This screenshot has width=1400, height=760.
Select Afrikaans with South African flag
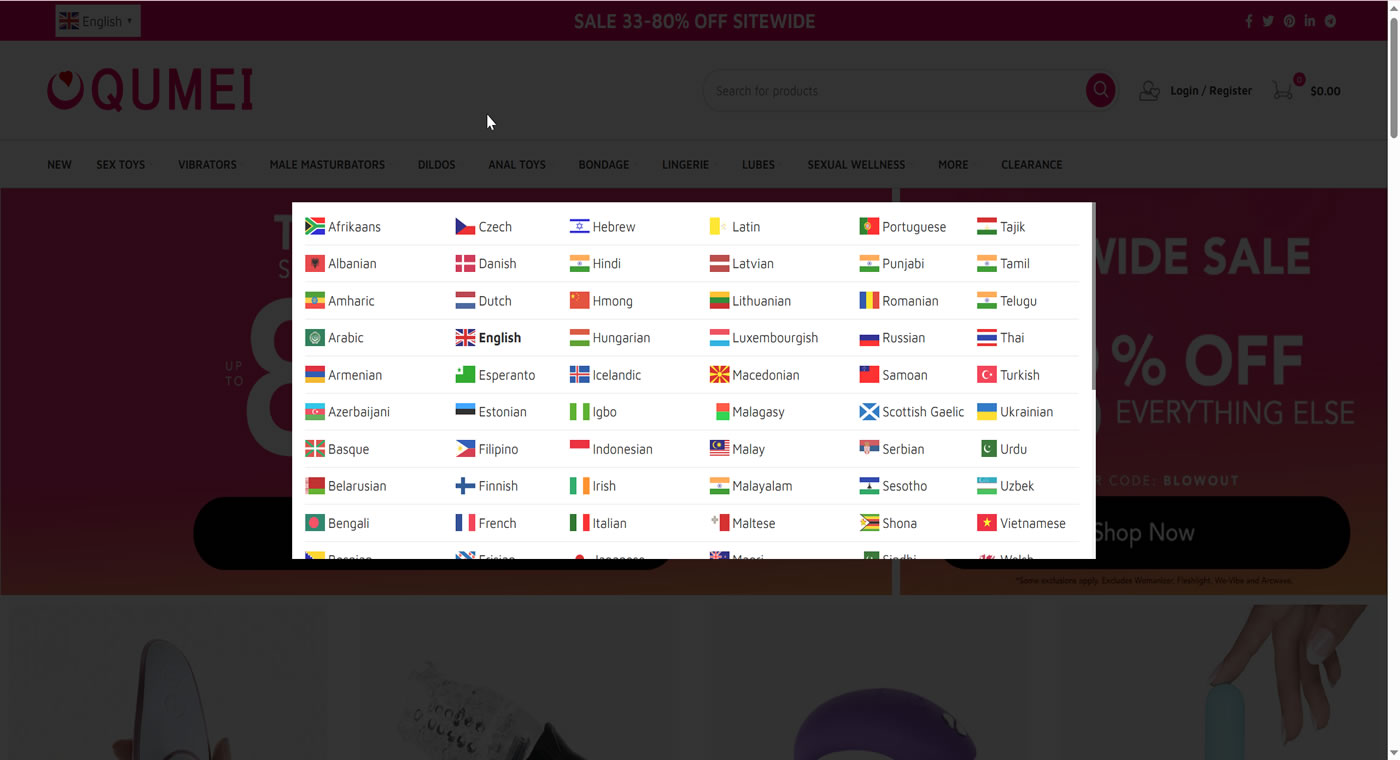pyautogui.click(x=343, y=227)
